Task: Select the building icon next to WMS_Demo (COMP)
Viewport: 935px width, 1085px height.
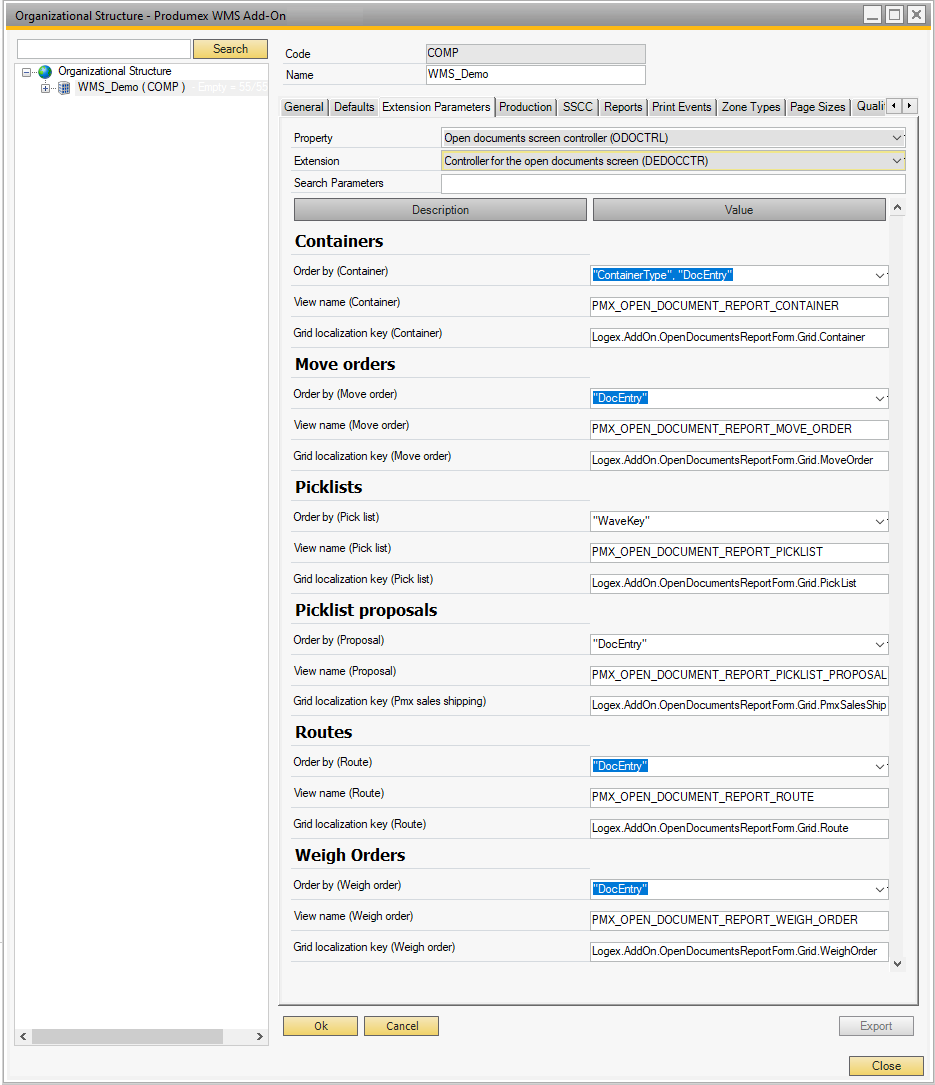Action: tap(63, 87)
